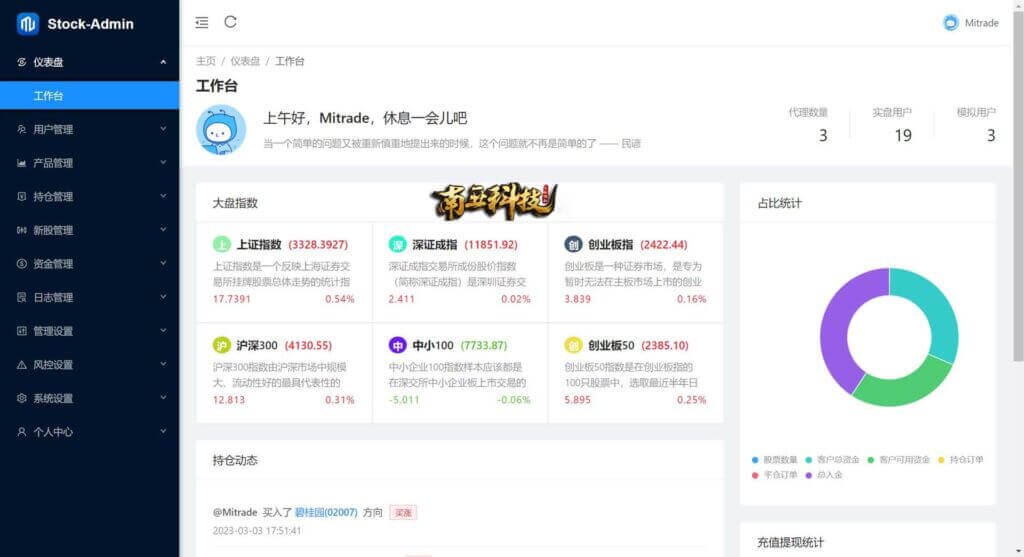Toggle 股票数量 legend item in chart
This screenshot has width=1024, height=557.
[x=774, y=459]
